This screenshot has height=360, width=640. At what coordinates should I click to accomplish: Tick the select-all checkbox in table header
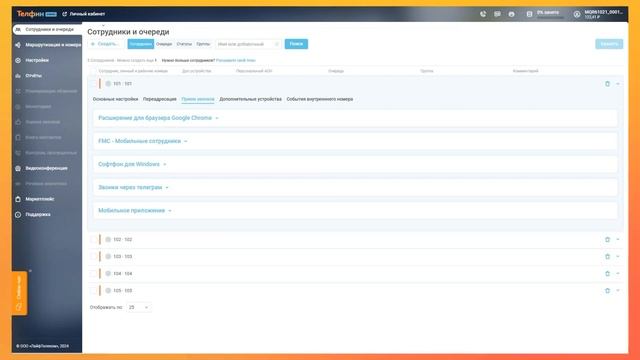coord(93,71)
